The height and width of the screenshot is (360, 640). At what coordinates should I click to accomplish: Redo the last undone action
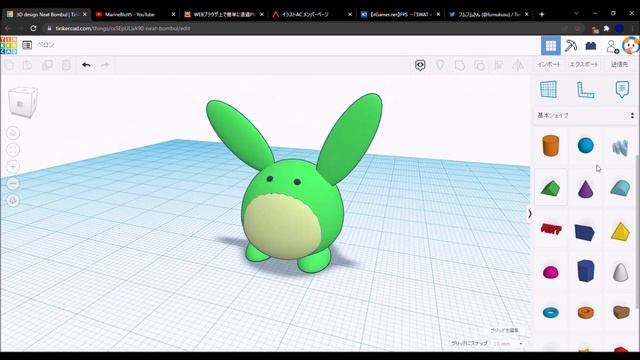coord(105,65)
